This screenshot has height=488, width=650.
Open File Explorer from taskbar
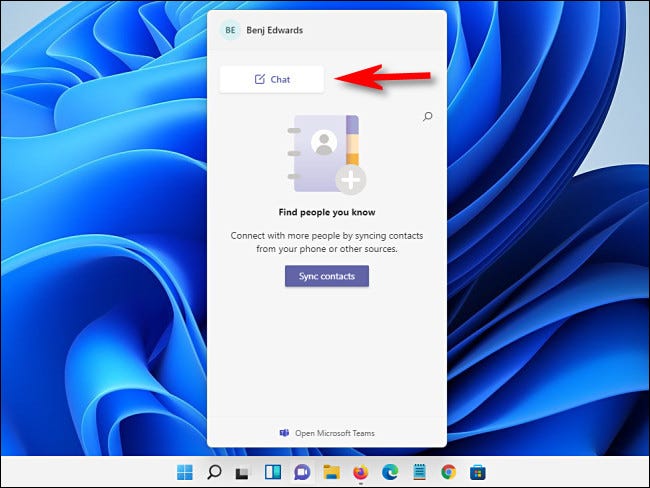pyautogui.click(x=332, y=472)
